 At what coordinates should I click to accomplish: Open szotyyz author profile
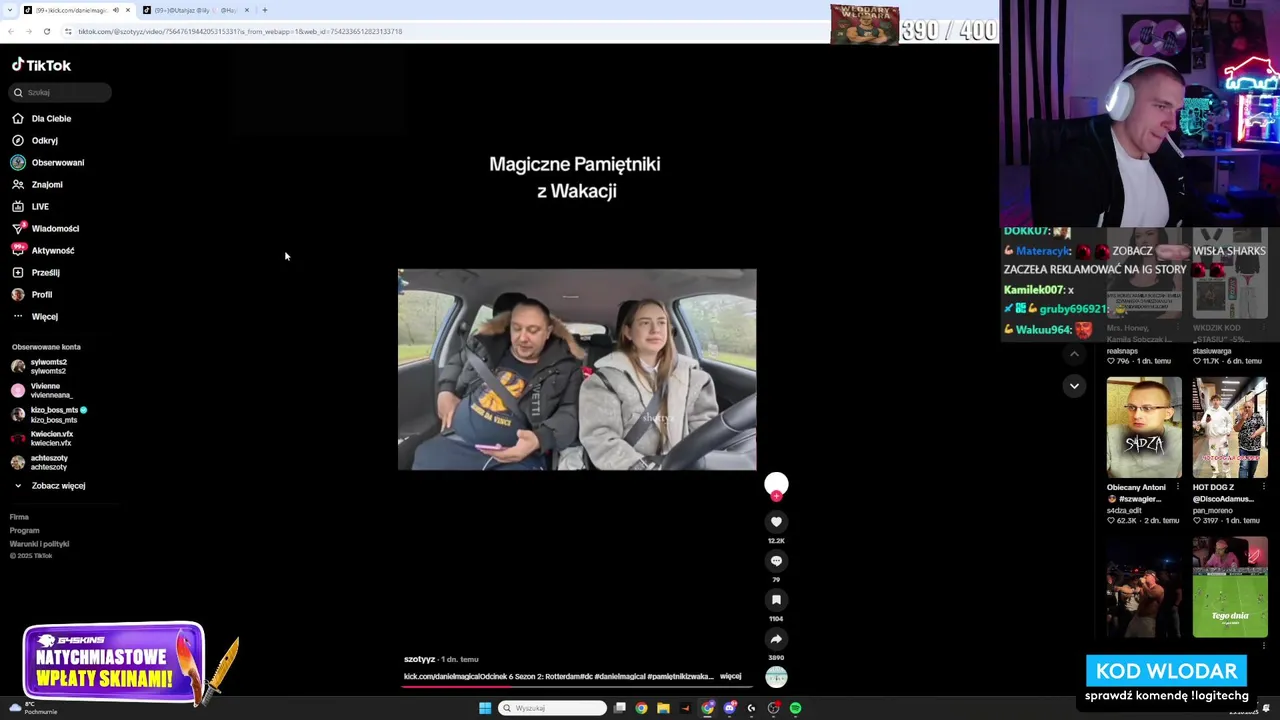pyautogui.click(x=419, y=659)
